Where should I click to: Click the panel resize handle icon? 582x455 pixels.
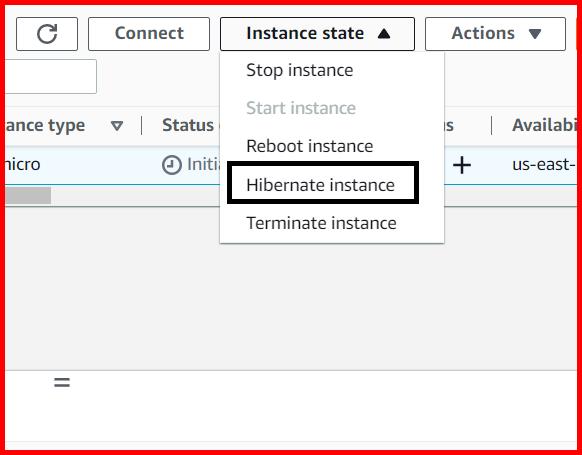[x=62, y=382]
